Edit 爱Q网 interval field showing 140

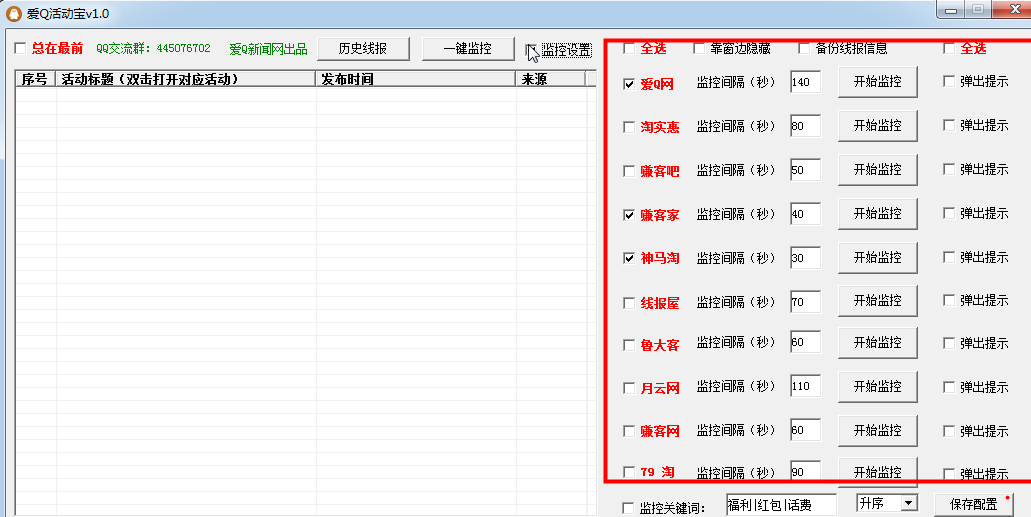tap(805, 82)
